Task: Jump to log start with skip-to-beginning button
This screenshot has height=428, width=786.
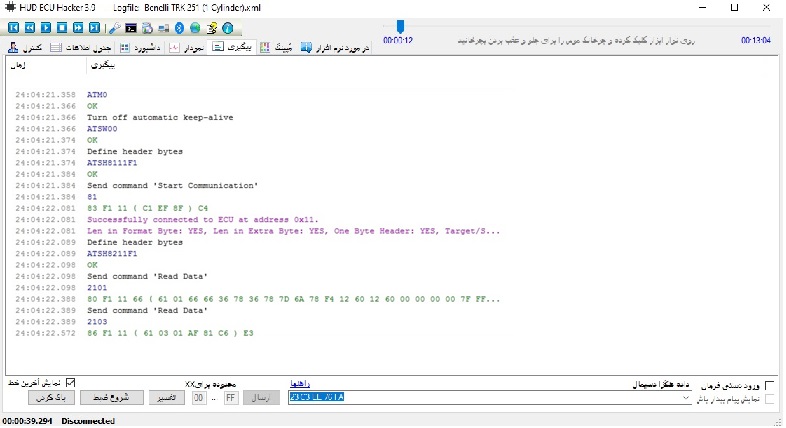Action: tap(14, 28)
